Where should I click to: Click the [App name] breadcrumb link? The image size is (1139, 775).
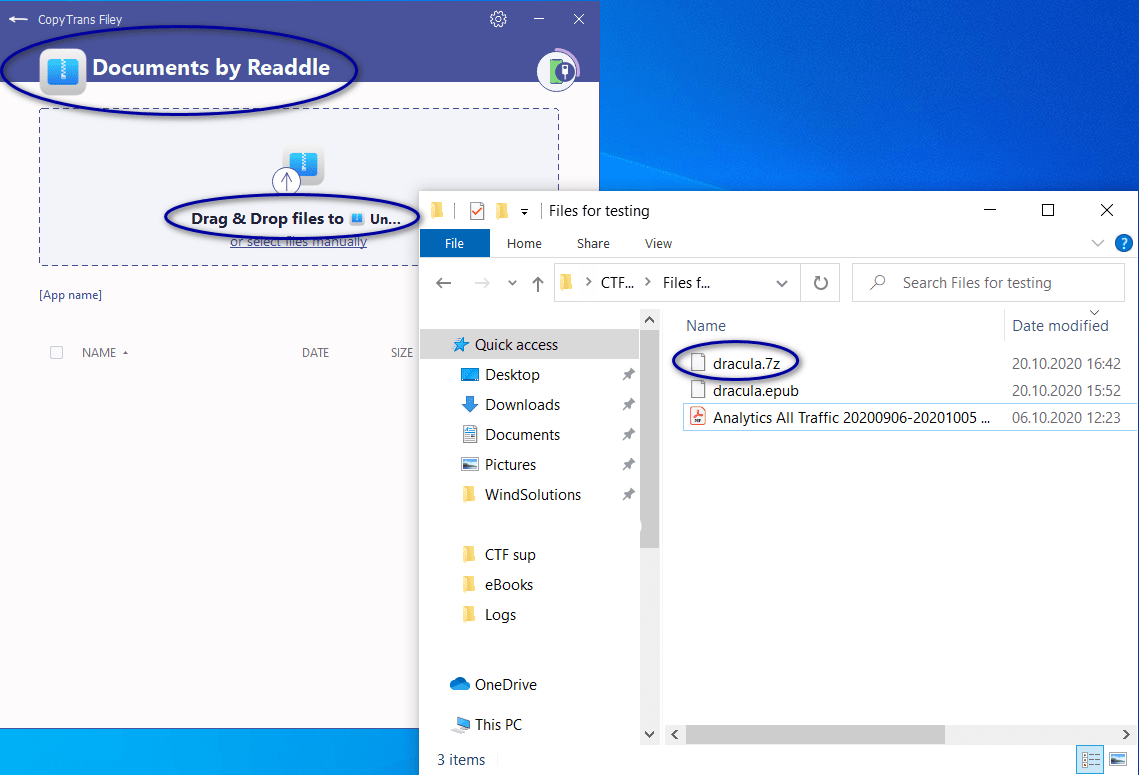pyautogui.click(x=70, y=295)
